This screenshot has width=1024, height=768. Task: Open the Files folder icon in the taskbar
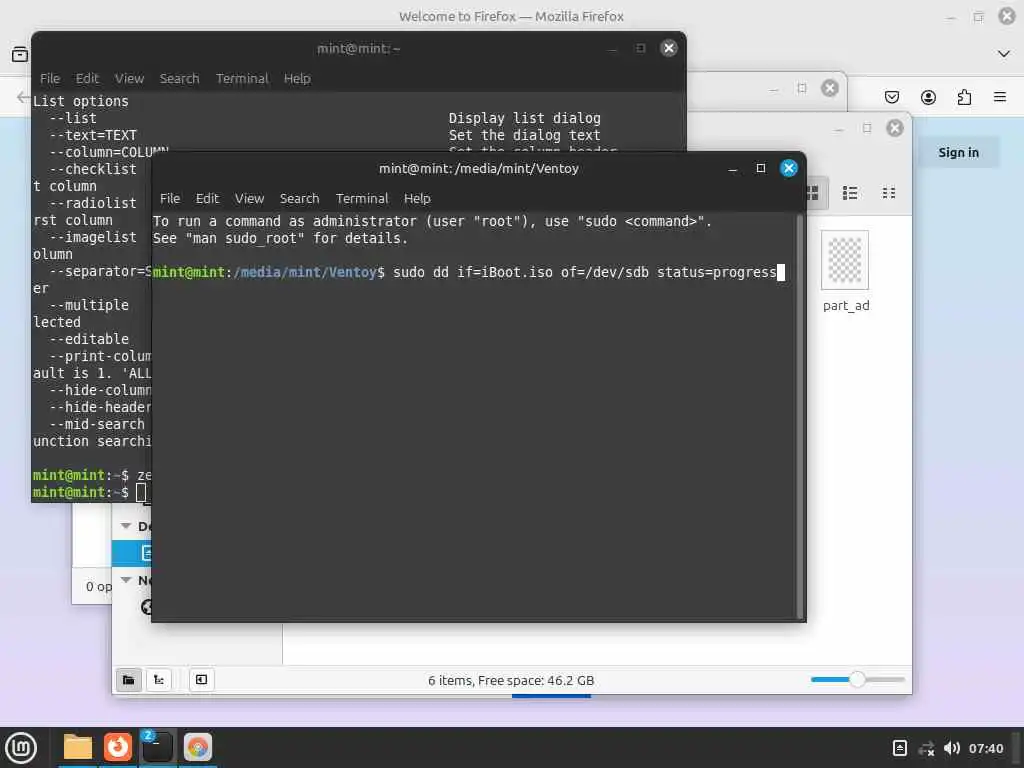(x=77, y=747)
